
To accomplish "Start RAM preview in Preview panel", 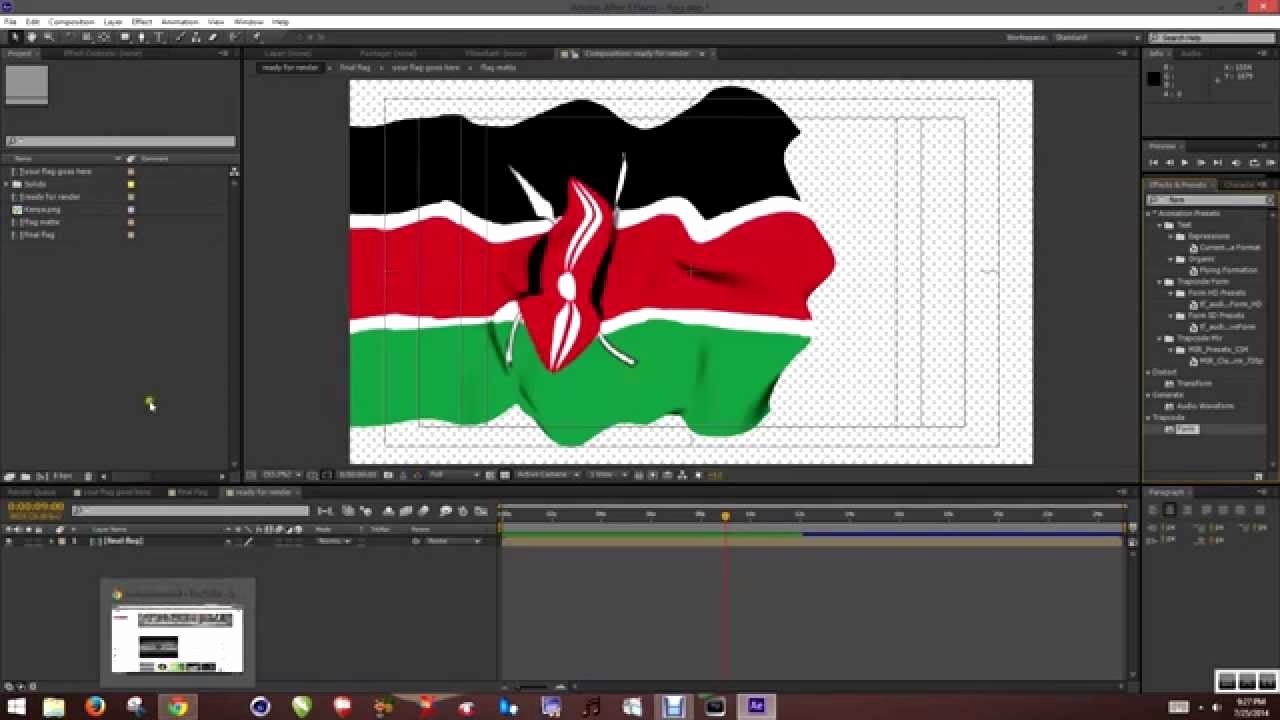I will pos(1271,162).
